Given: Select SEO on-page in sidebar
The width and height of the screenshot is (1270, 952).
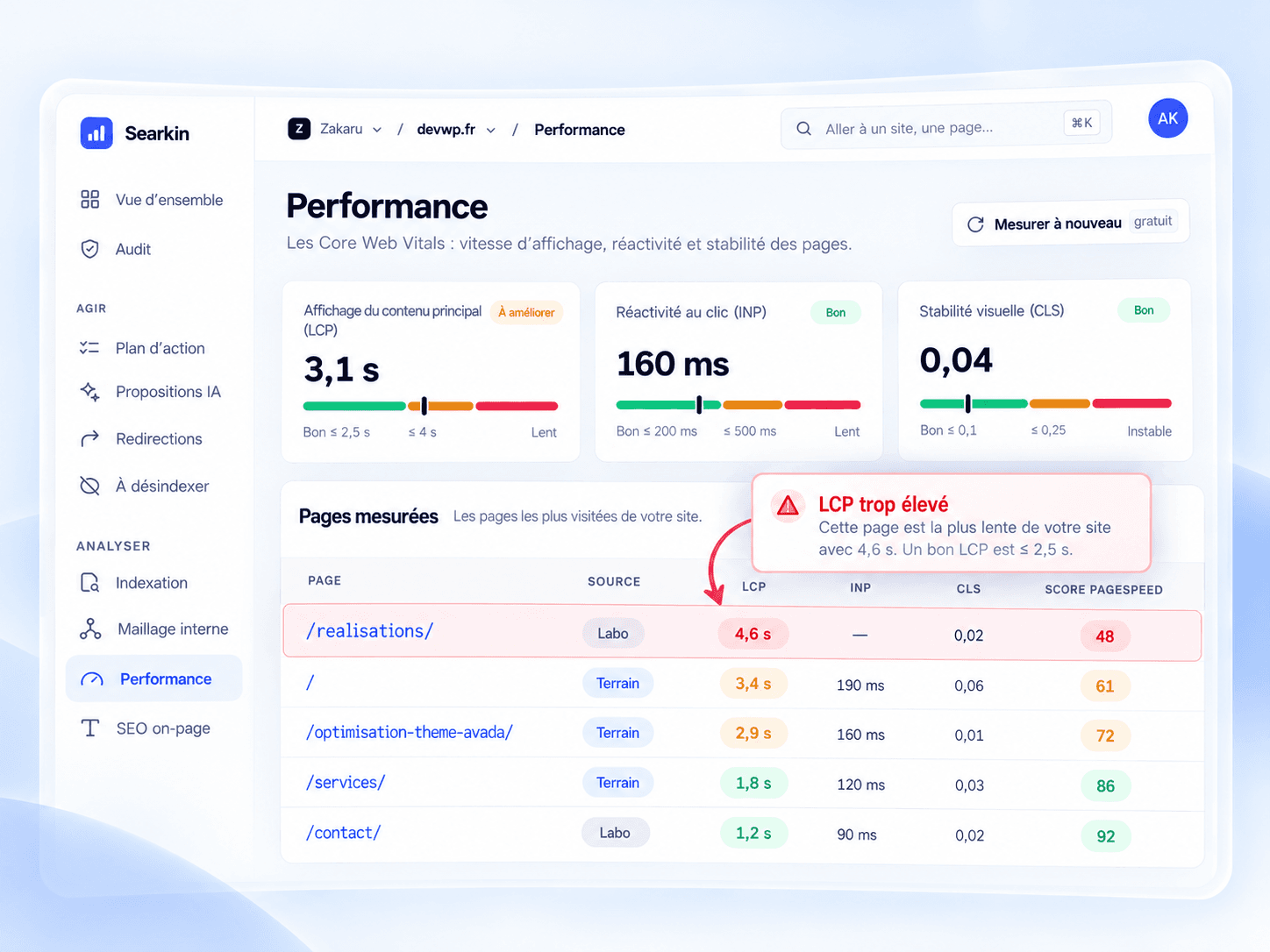Looking at the screenshot, I should pyautogui.click(x=145, y=728).
